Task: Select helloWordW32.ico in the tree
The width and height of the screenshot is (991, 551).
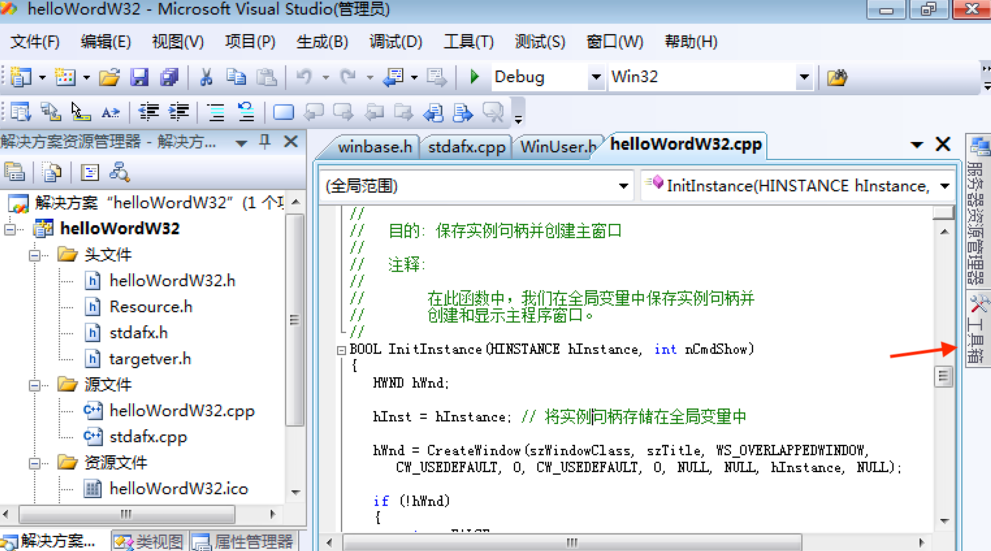Action: point(178,488)
